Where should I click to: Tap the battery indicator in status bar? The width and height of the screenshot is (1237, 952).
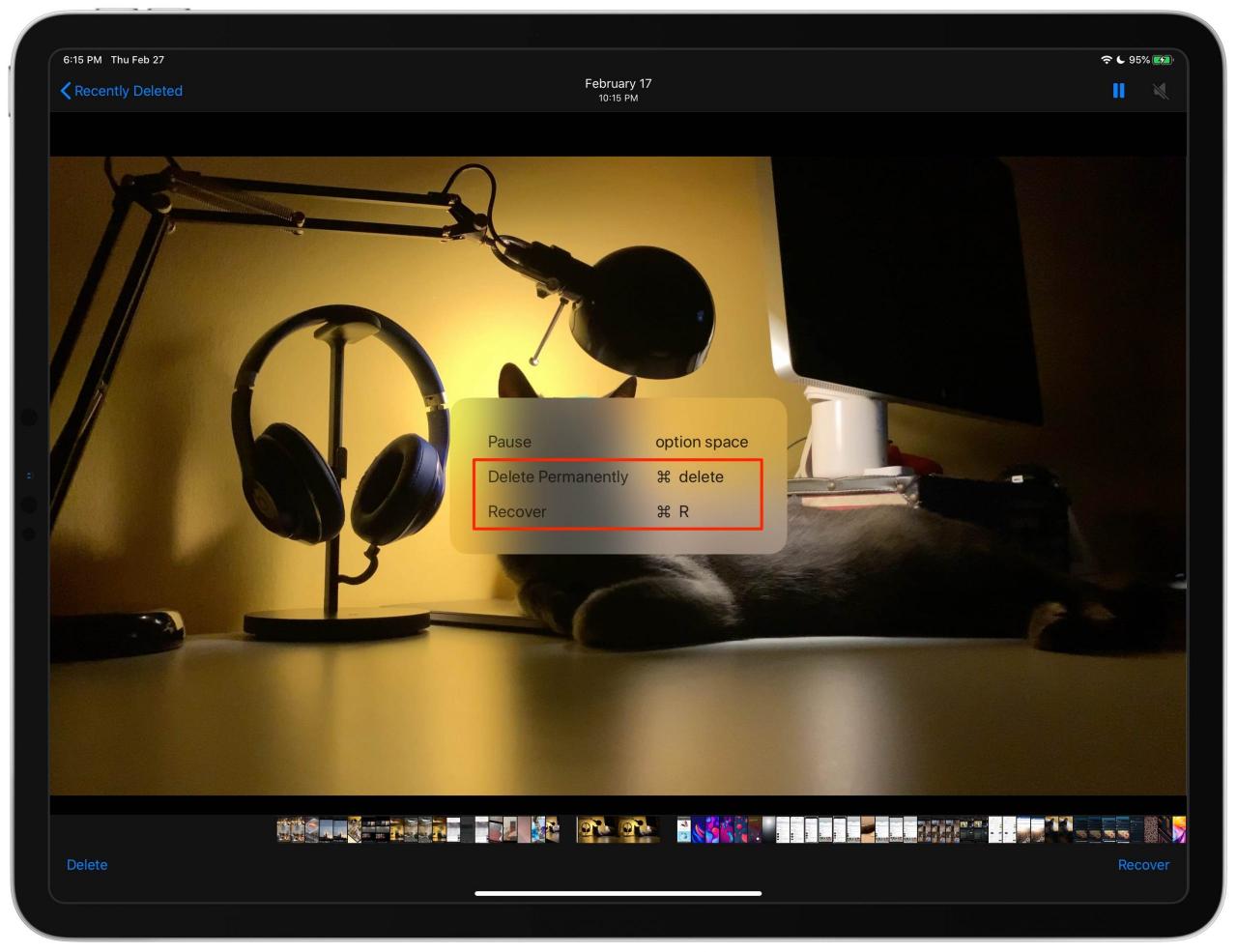tap(1162, 60)
